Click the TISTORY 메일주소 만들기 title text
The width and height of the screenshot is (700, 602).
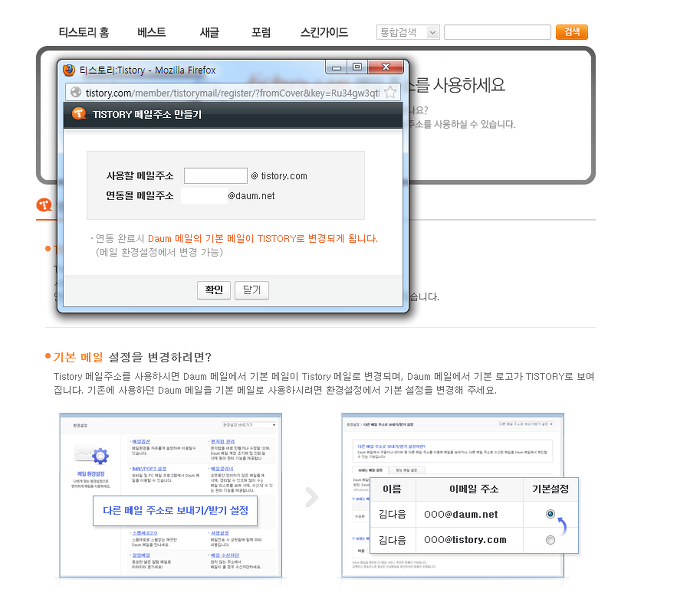click(x=147, y=115)
